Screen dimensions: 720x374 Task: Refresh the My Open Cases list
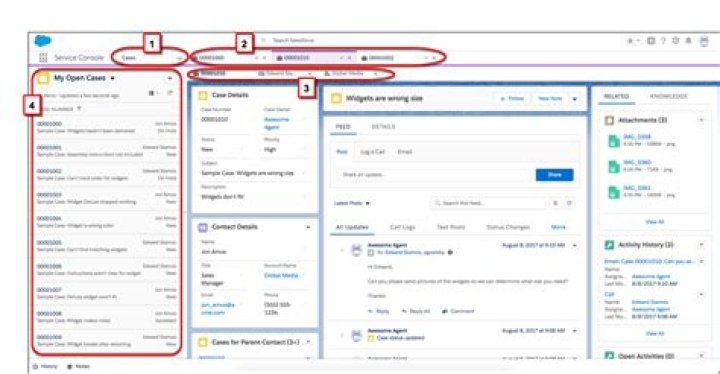(x=170, y=93)
